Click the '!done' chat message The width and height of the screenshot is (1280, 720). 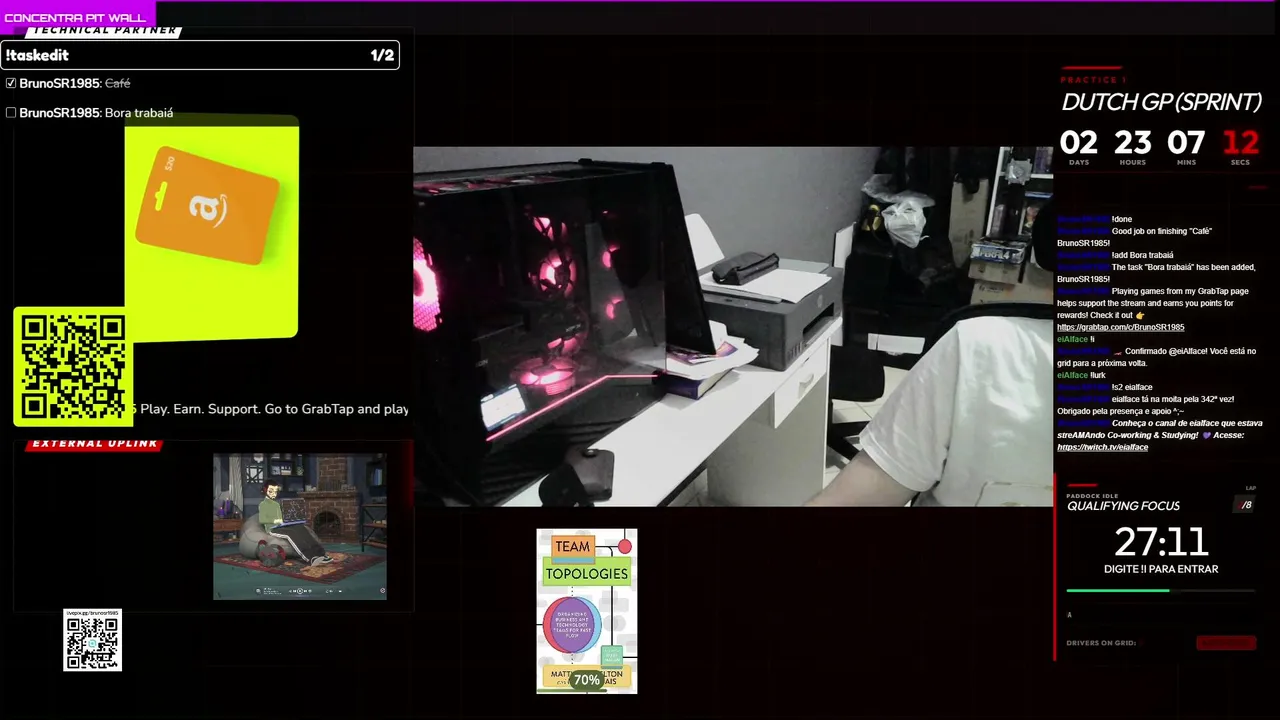pyautogui.click(x=1122, y=219)
